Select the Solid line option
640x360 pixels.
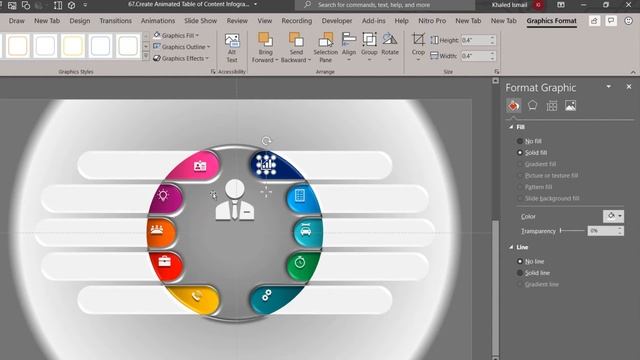533,273
